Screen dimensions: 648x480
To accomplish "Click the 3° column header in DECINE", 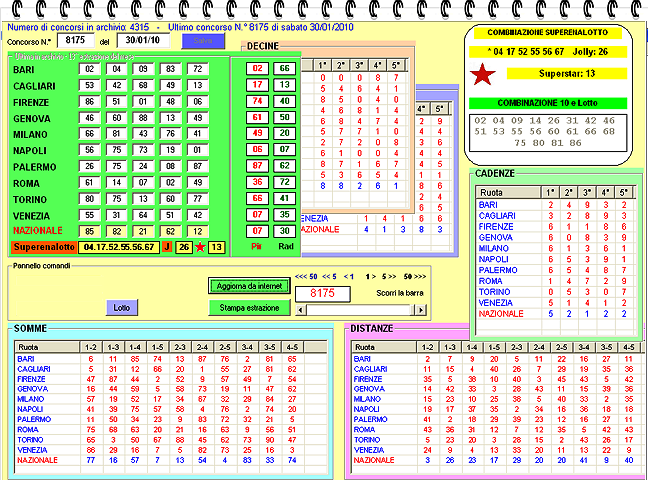I will (x=359, y=65).
